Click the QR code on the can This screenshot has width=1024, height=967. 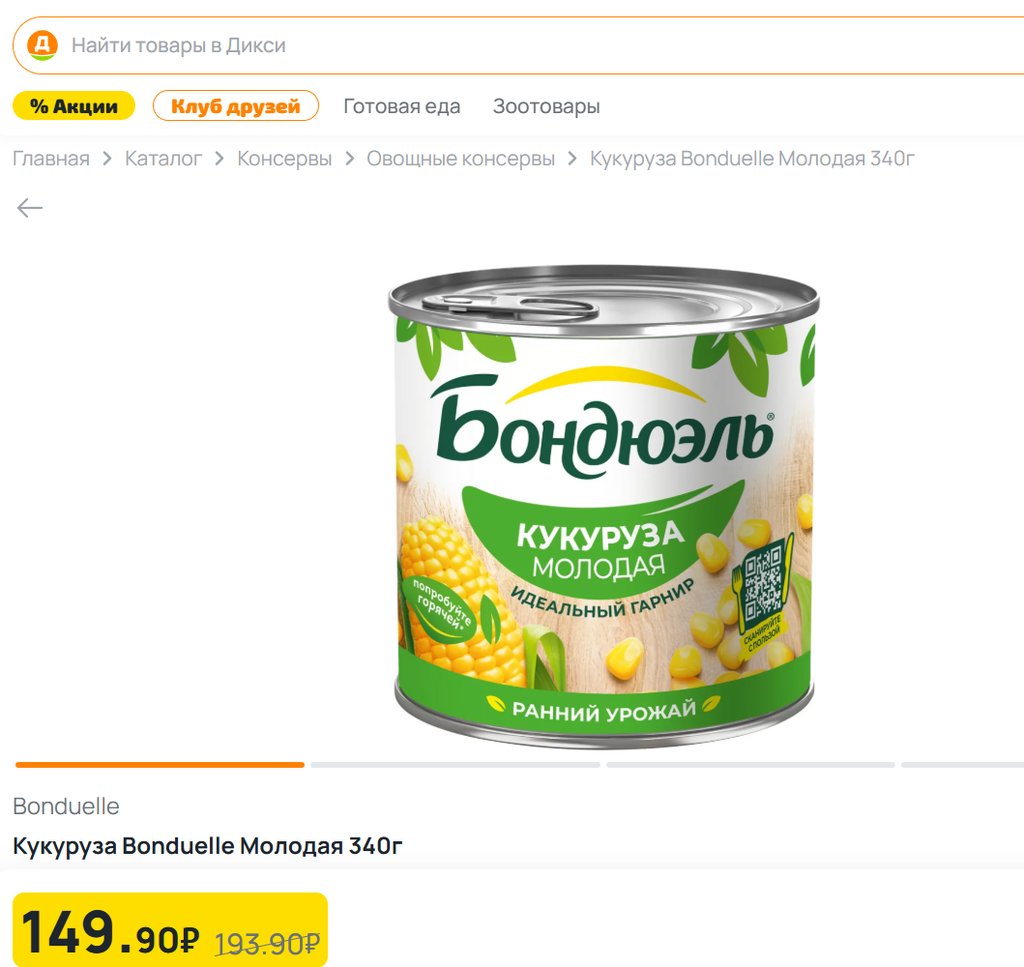(763, 584)
